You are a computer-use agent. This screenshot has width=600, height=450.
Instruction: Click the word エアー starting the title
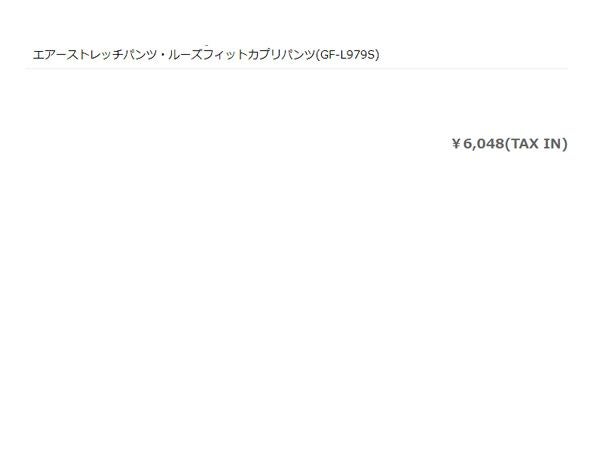[50, 55]
